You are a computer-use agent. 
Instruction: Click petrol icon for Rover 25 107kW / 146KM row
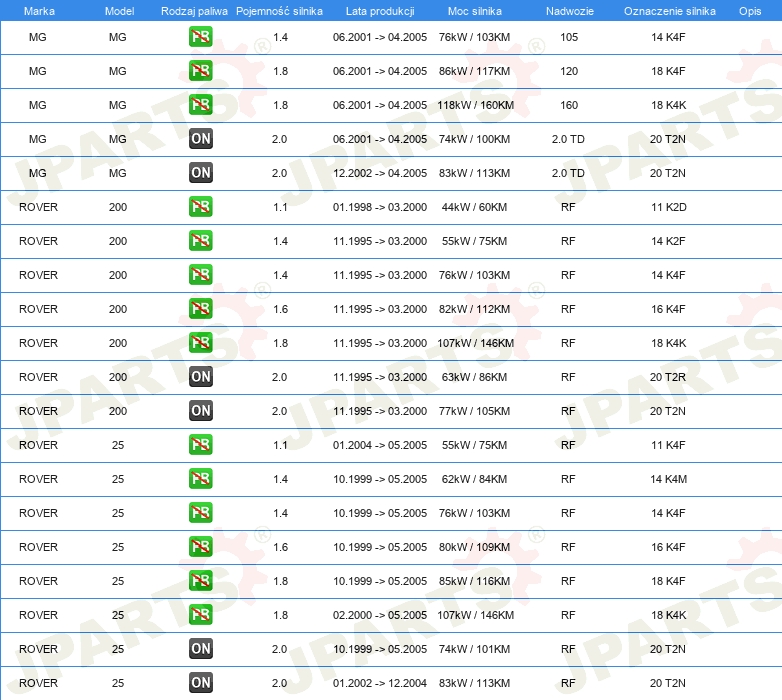pos(200,615)
